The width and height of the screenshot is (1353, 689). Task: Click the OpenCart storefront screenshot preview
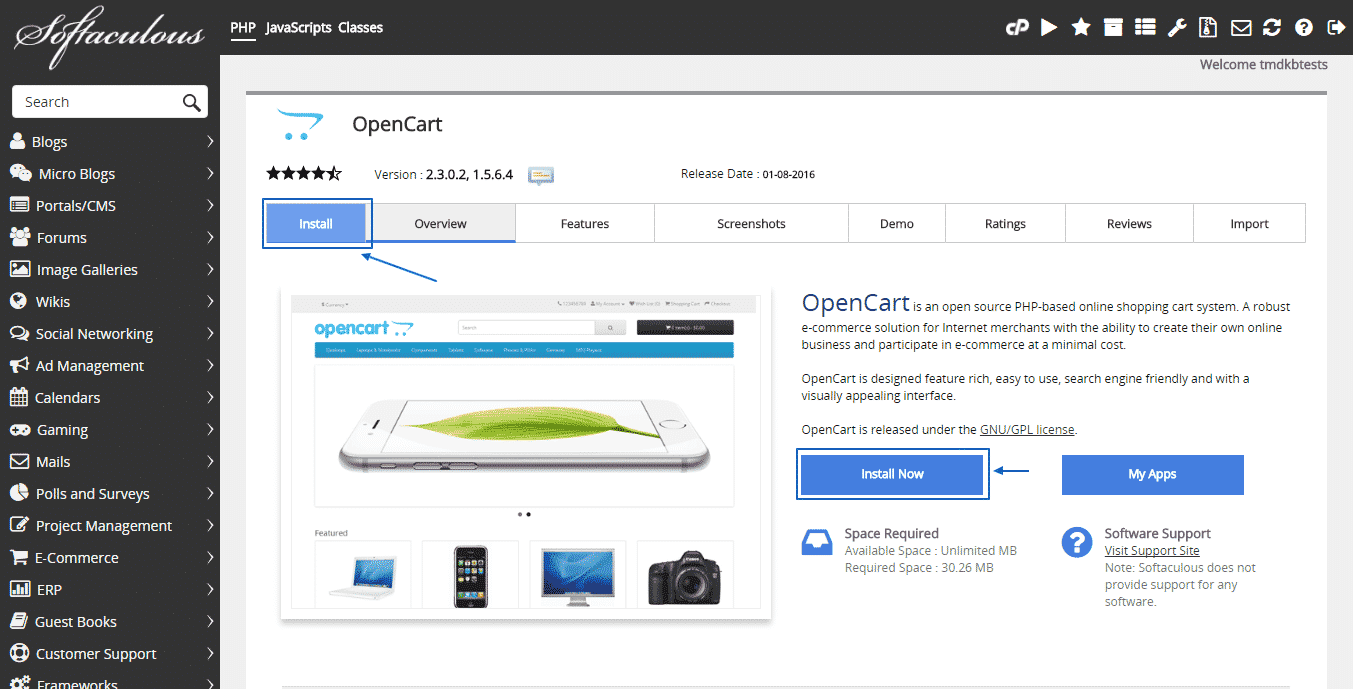[x=526, y=456]
